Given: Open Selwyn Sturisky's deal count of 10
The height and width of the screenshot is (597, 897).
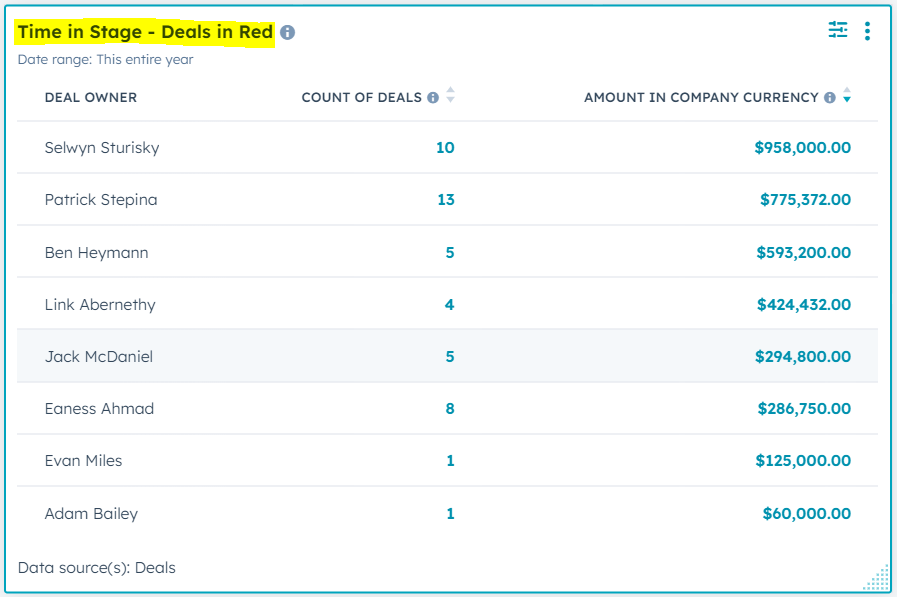Looking at the screenshot, I should point(445,148).
